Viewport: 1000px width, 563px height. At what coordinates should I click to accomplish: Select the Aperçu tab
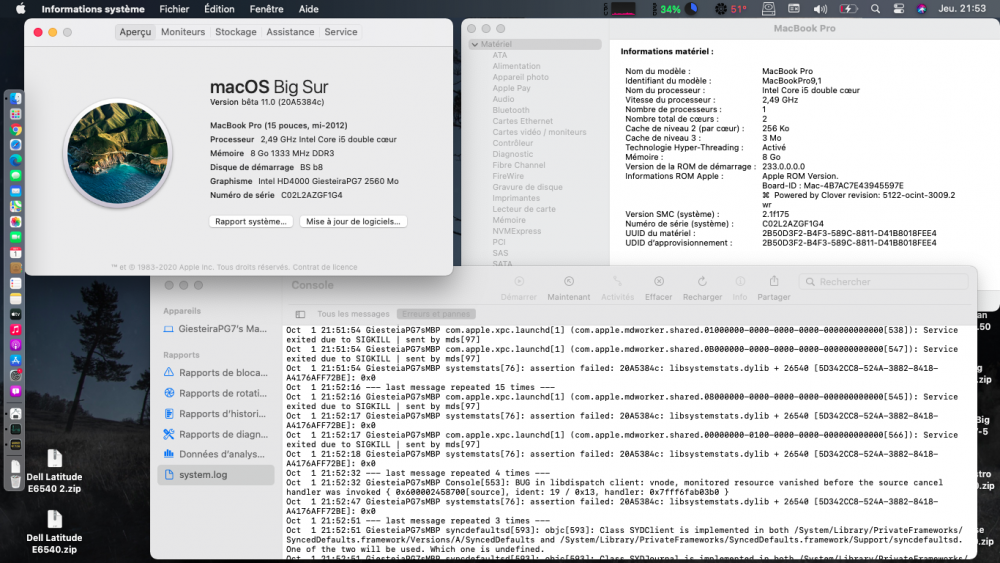coord(135,32)
